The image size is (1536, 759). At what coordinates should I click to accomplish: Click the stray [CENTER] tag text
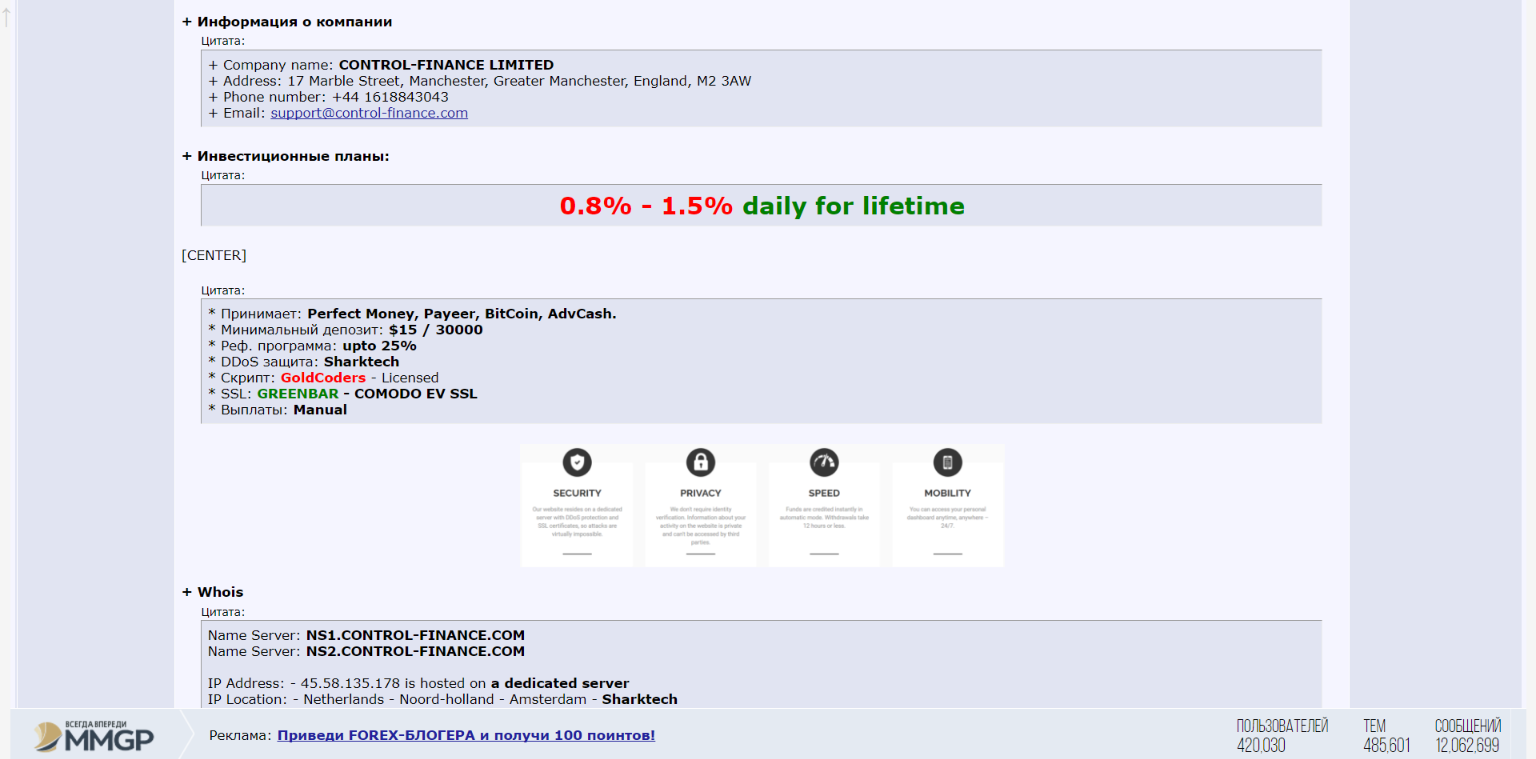coord(214,255)
